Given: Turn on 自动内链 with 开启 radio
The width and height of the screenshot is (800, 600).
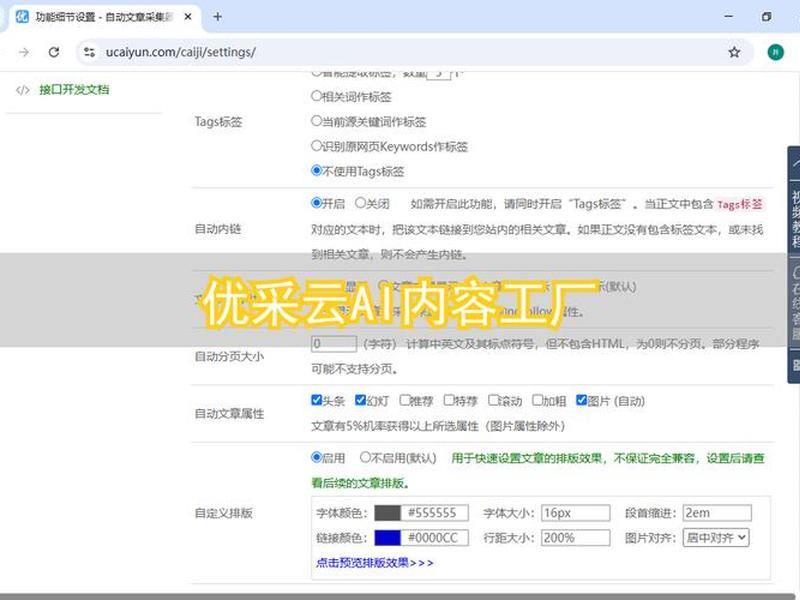Looking at the screenshot, I should click(316, 203).
